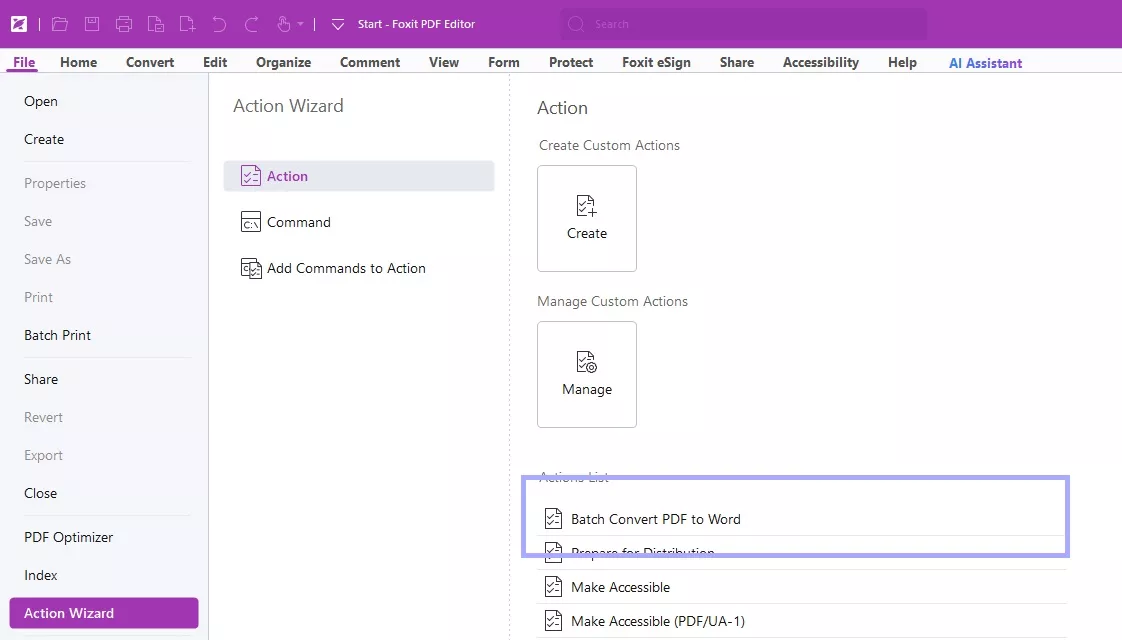Expand the Hand tool dropdown arrow
1122x640 pixels.
[x=300, y=23]
